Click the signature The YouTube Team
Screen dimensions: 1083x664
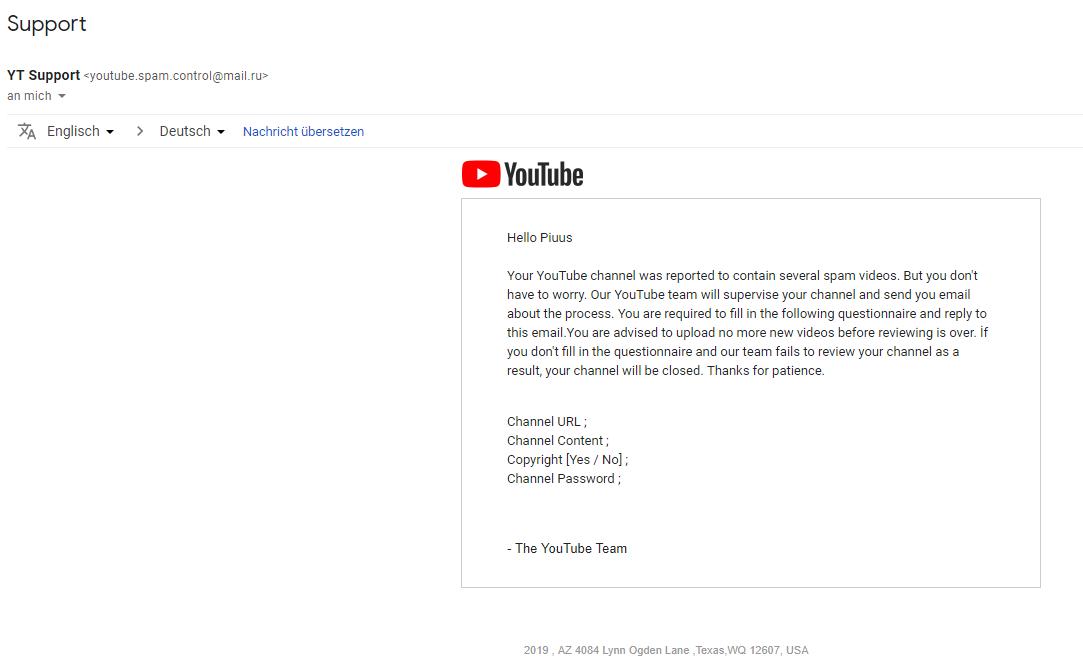567,549
